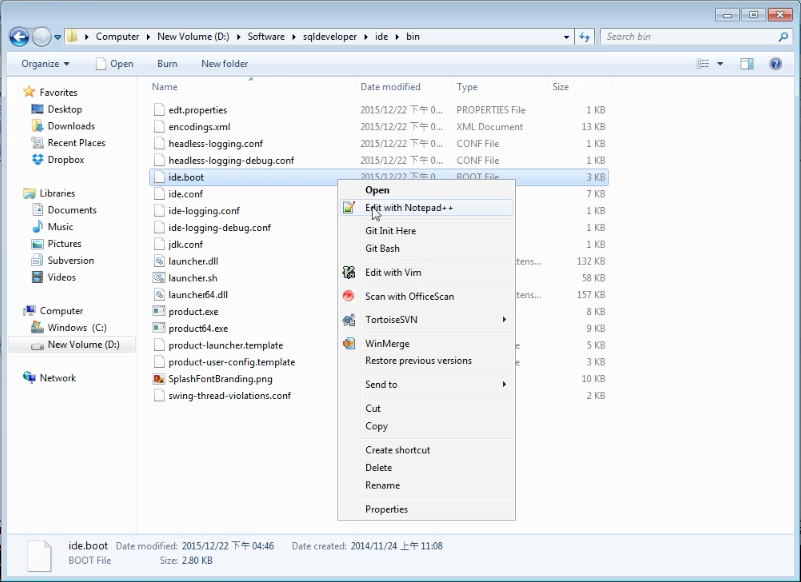801x582 pixels.
Task: Open Windows (C:) drive in navigation pane
Action: pos(69,328)
